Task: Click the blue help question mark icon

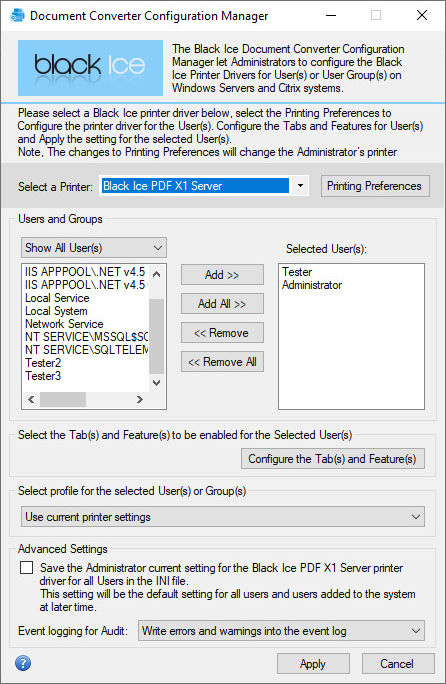Action: [x=23, y=663]
